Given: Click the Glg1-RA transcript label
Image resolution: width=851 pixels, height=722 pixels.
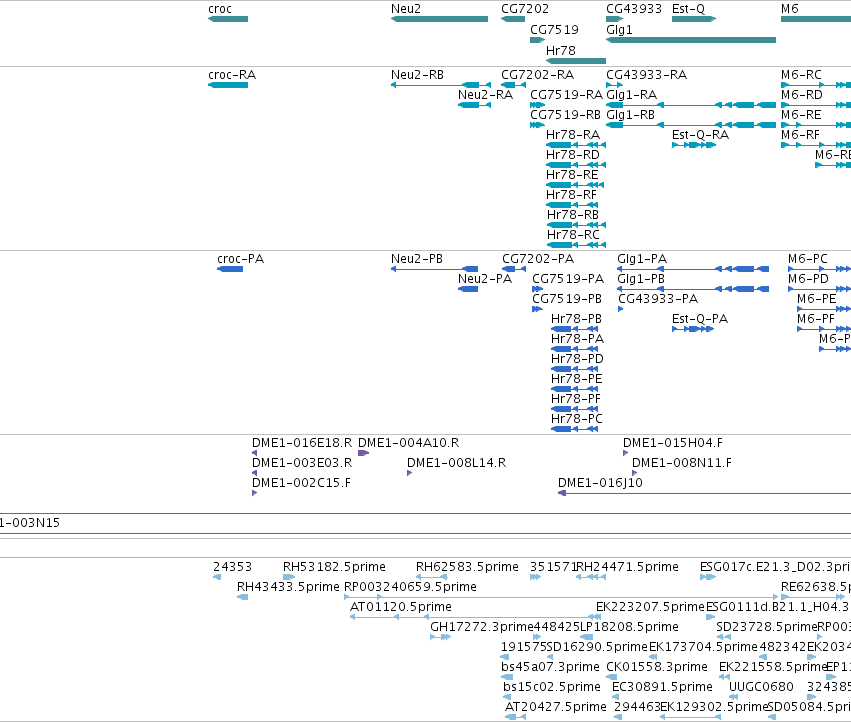Looking at the screenshot, I should [631, 94].
